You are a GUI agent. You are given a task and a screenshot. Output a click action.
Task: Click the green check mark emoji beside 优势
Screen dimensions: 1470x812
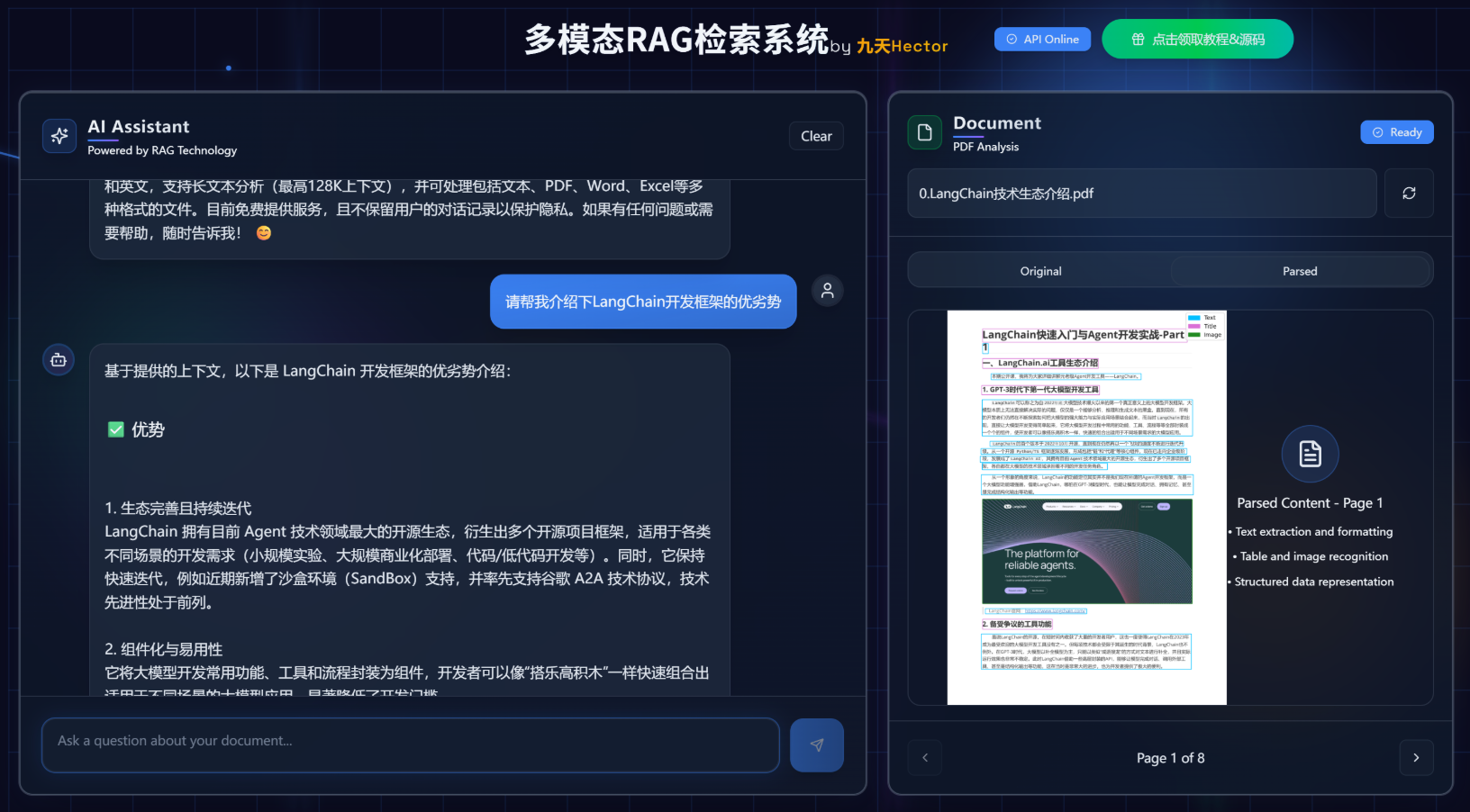click(x=115, y=429)
